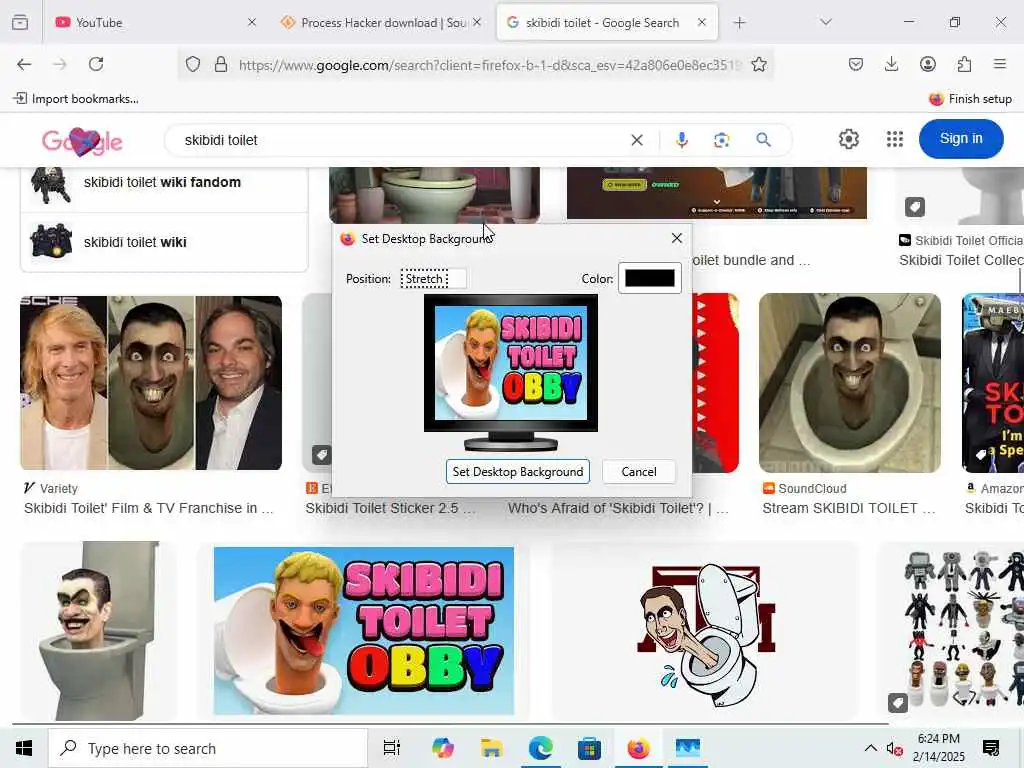Open the Firefox downloads panel
The width and height of the screenshot is (1024, 768).
[891, 64]
